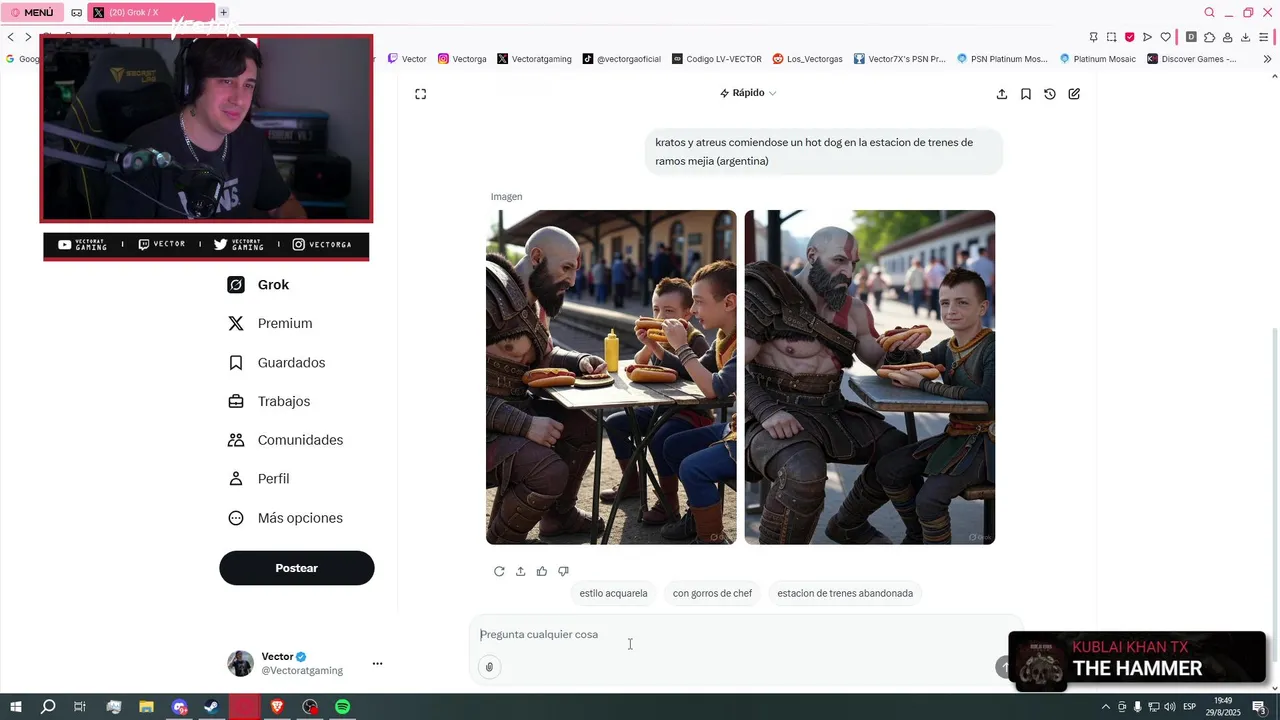Viewport: 1280px width, 720px height.
Task: Open the browser downloads icon
Action: pos(1245,37)
